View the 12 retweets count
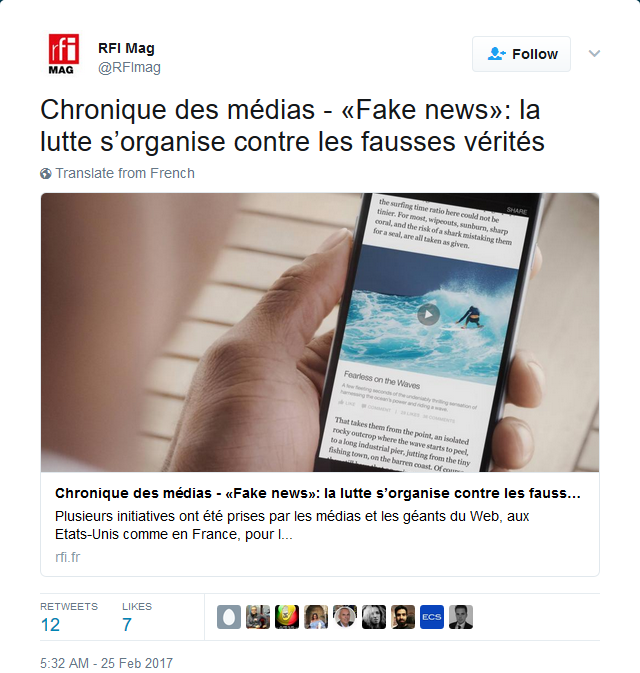The image size is (640, 673). (x=50, y=624)
